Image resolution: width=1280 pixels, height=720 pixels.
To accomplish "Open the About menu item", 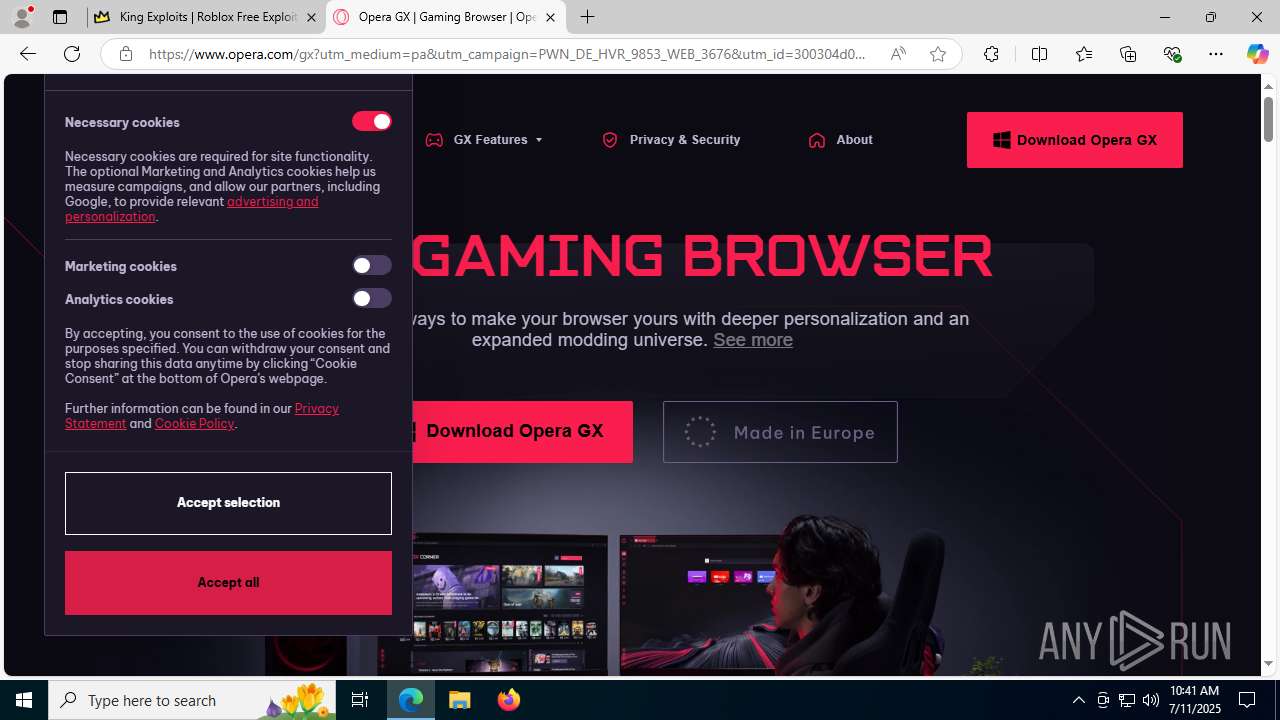I will point(854,140).
